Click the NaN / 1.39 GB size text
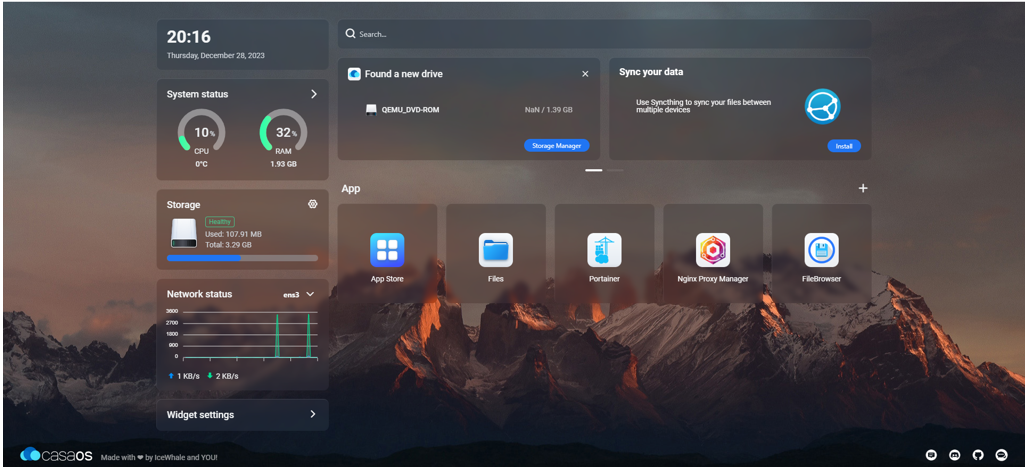The height and width of the screenshot is (467, 1025). click(548, 110)
